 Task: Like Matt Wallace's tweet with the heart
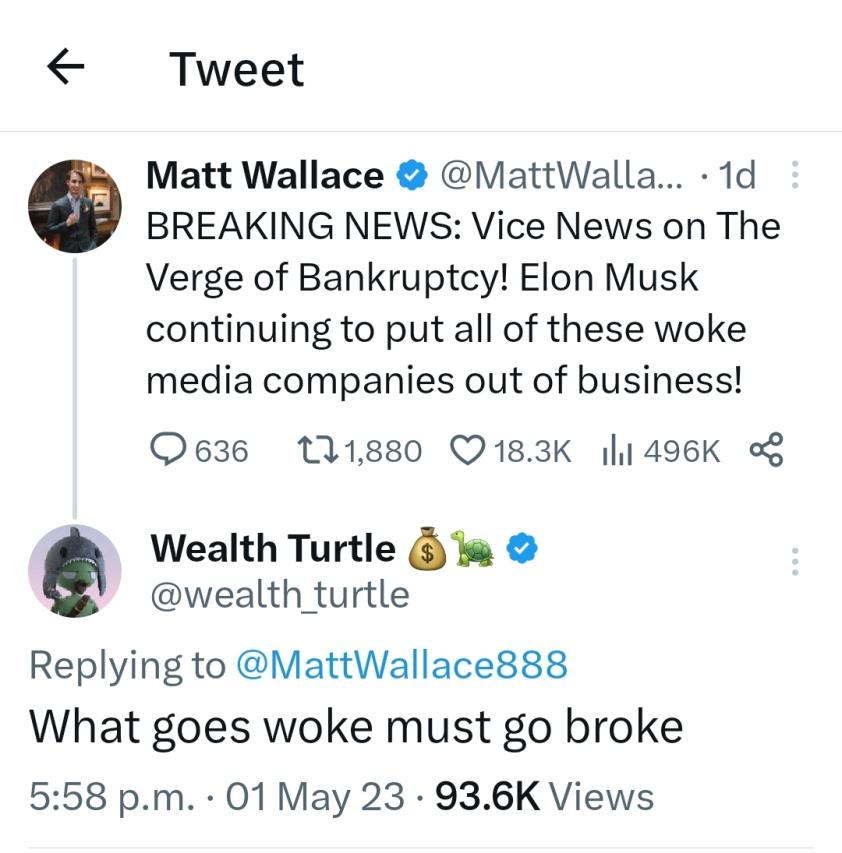[x=467, y=451]
